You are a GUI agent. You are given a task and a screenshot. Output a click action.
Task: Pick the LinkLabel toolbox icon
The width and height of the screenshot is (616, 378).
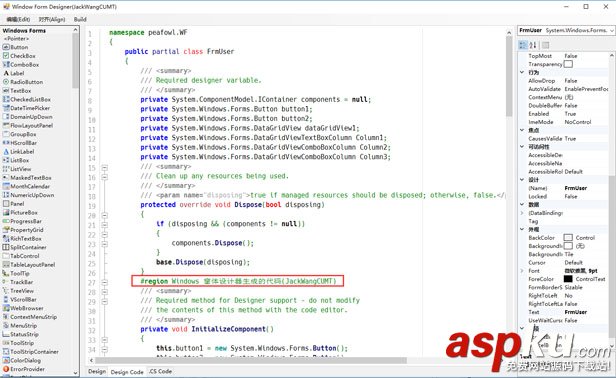click(x=6, y=152)
